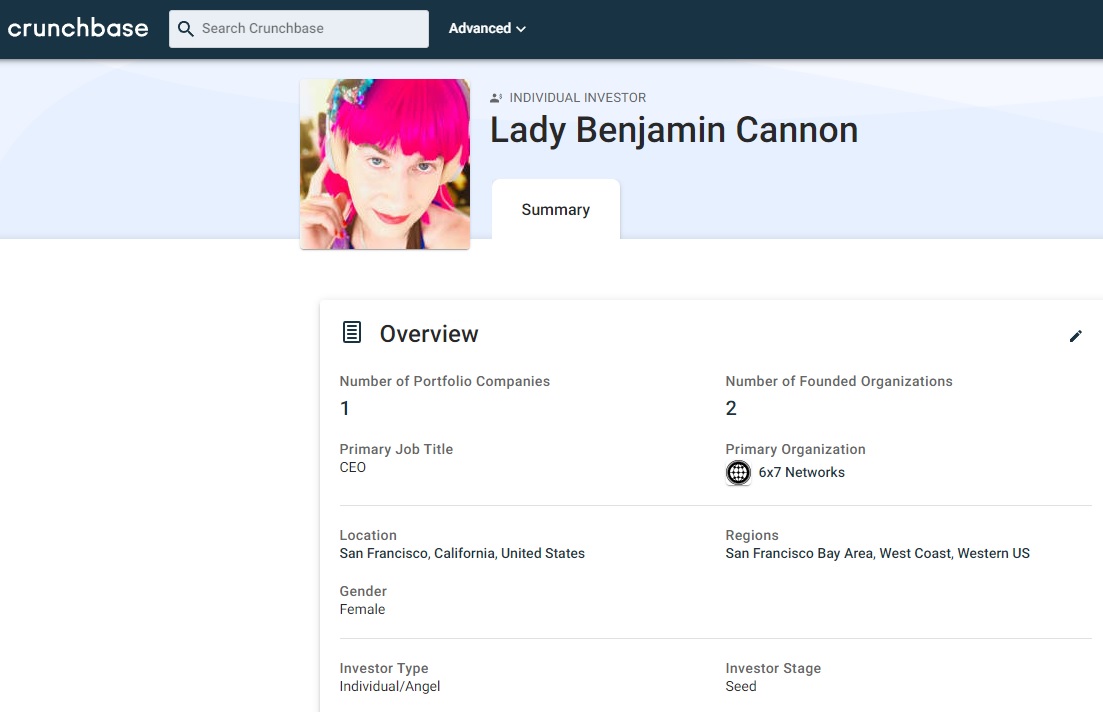Click the Lady Benjamin Cannon heading

pyautogui.click(x=674, y=130)
